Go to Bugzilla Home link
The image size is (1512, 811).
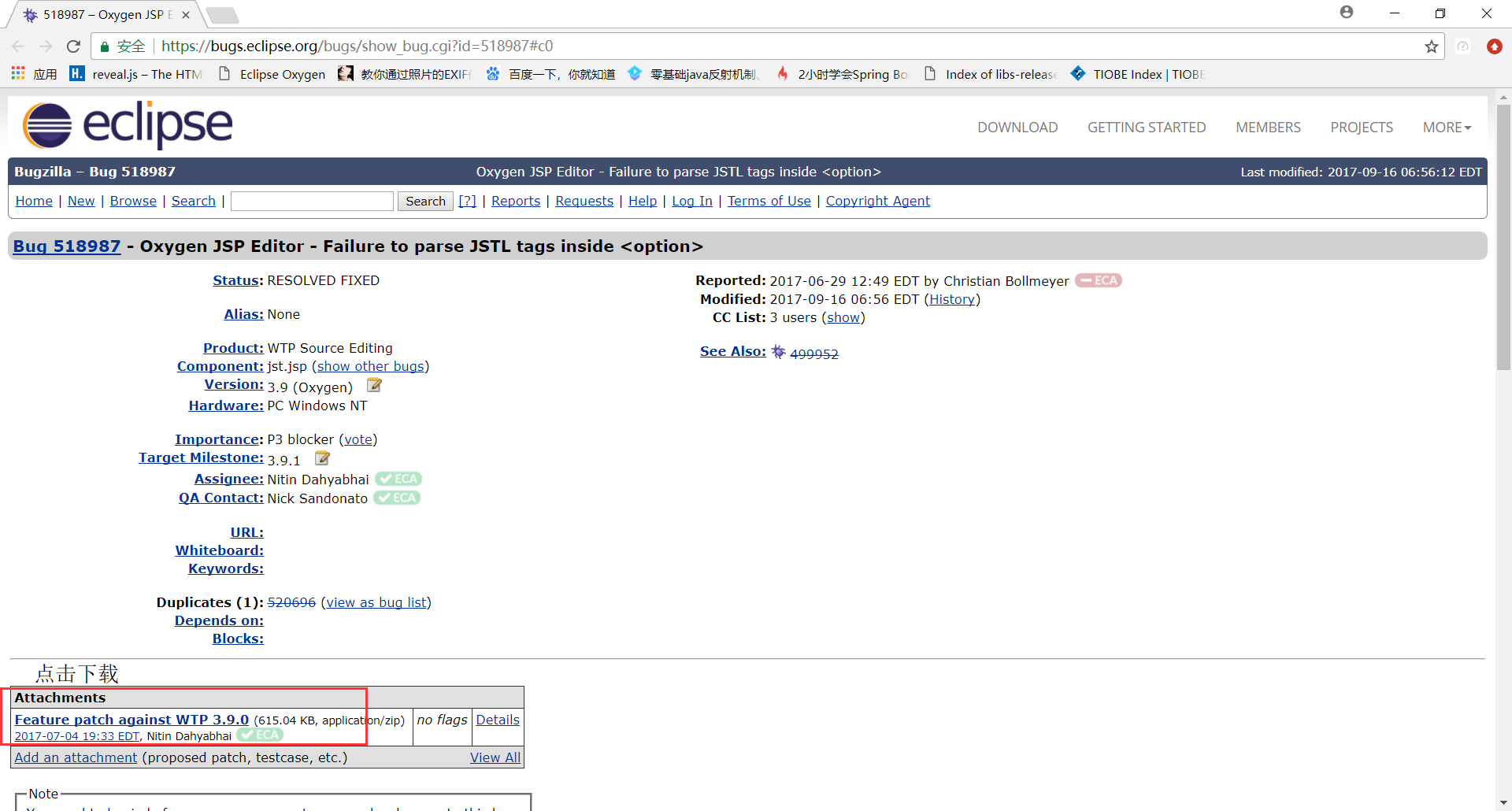click(x=34, y=201)
